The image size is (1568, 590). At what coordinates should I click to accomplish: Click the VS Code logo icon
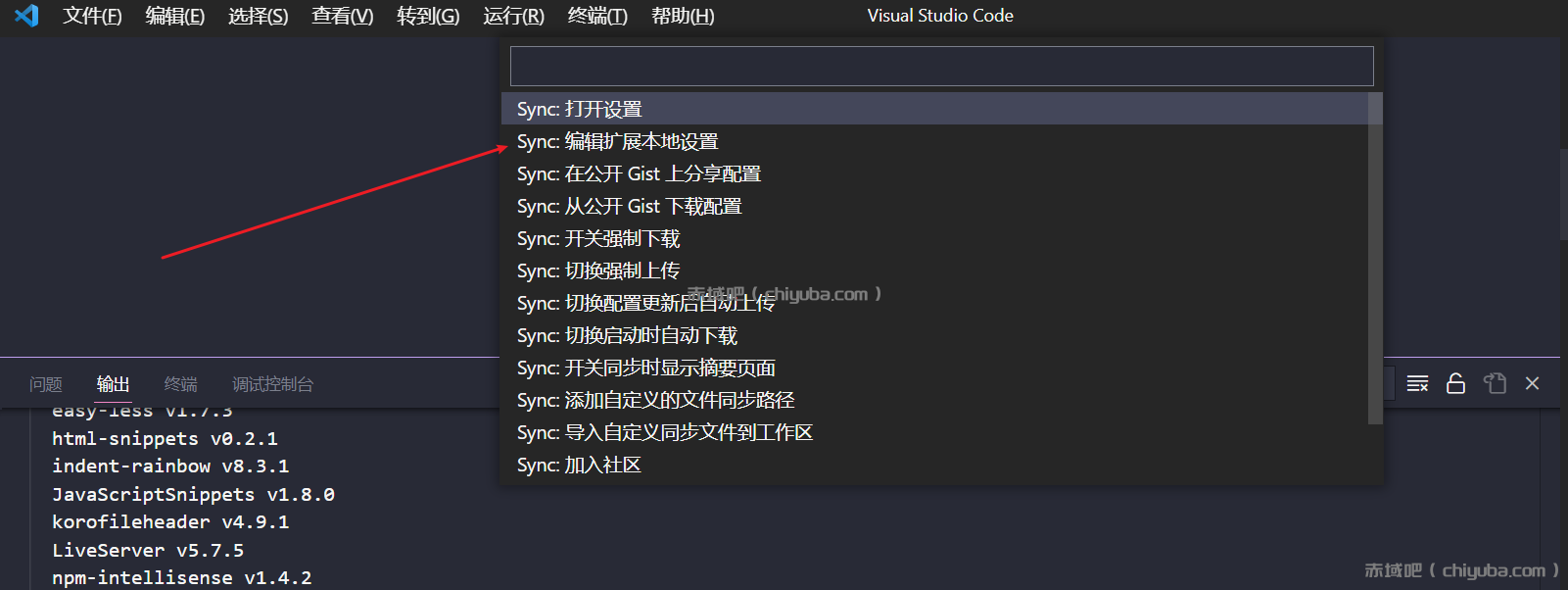point(27,16)
